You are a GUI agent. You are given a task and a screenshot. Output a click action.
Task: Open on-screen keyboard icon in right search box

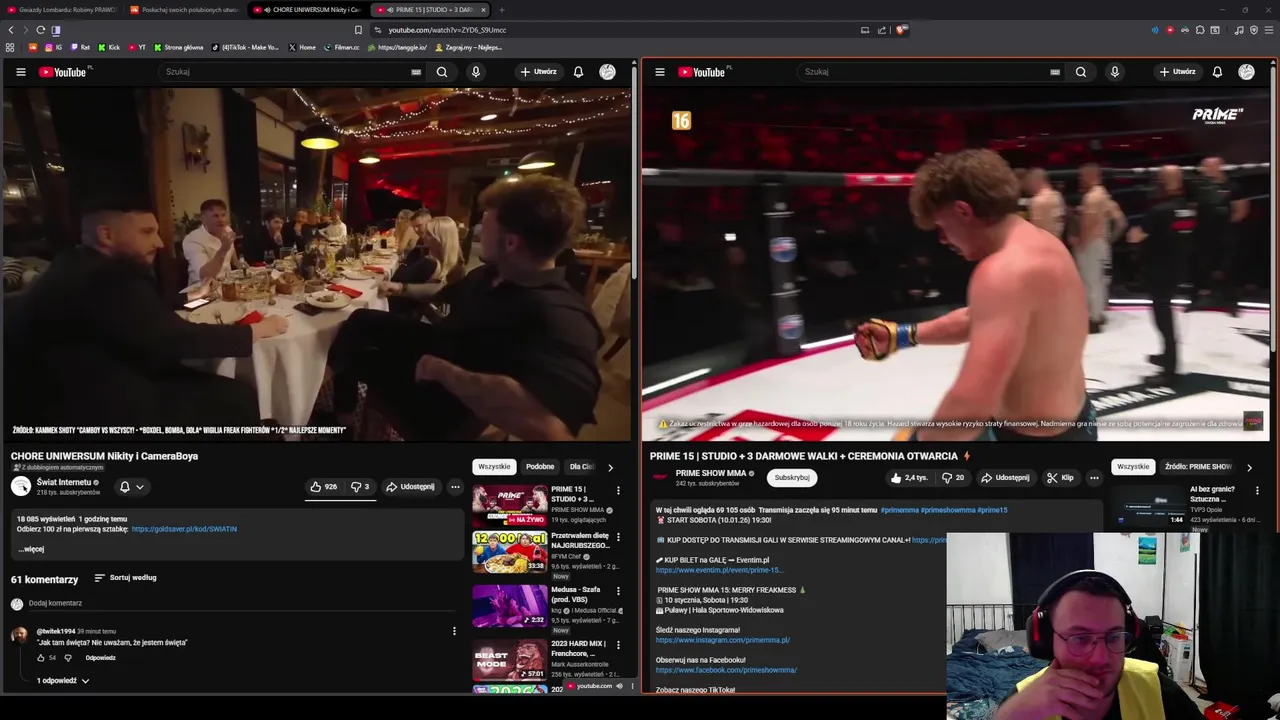point(1055,72)
